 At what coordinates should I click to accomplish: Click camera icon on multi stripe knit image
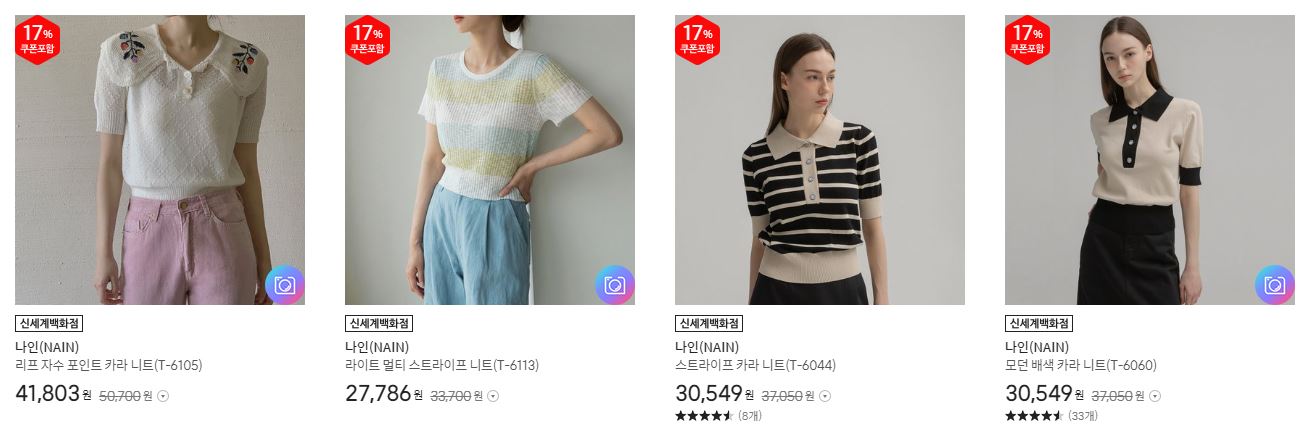point(615,285)
